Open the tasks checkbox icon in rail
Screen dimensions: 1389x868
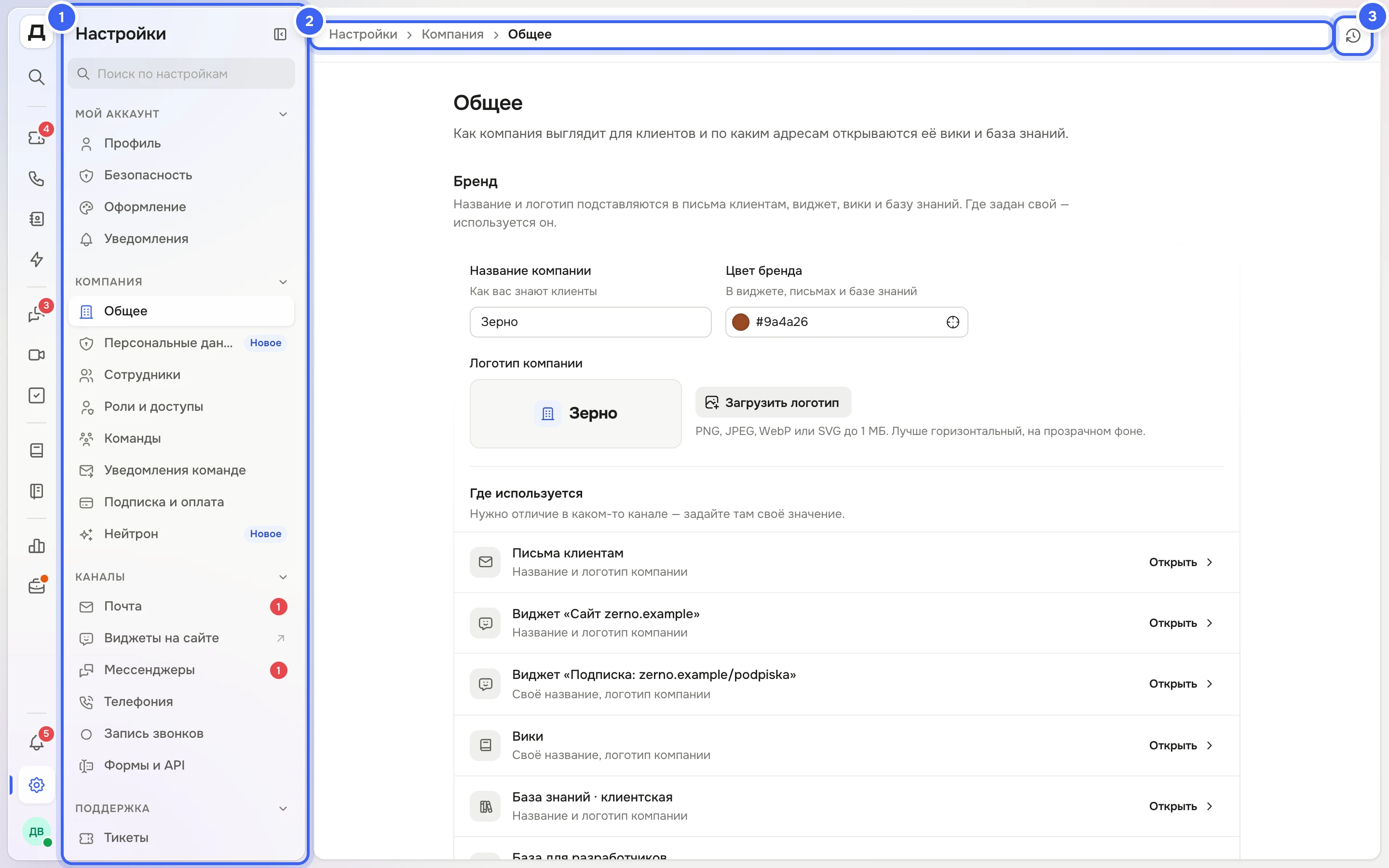(x=37, y=395)
